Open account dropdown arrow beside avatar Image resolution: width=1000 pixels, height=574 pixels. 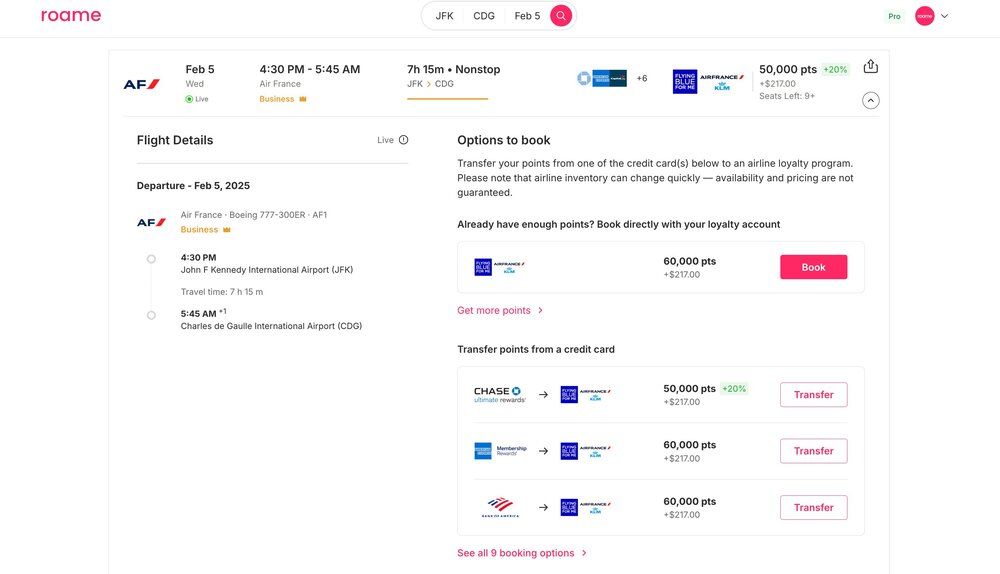point(945,16)
